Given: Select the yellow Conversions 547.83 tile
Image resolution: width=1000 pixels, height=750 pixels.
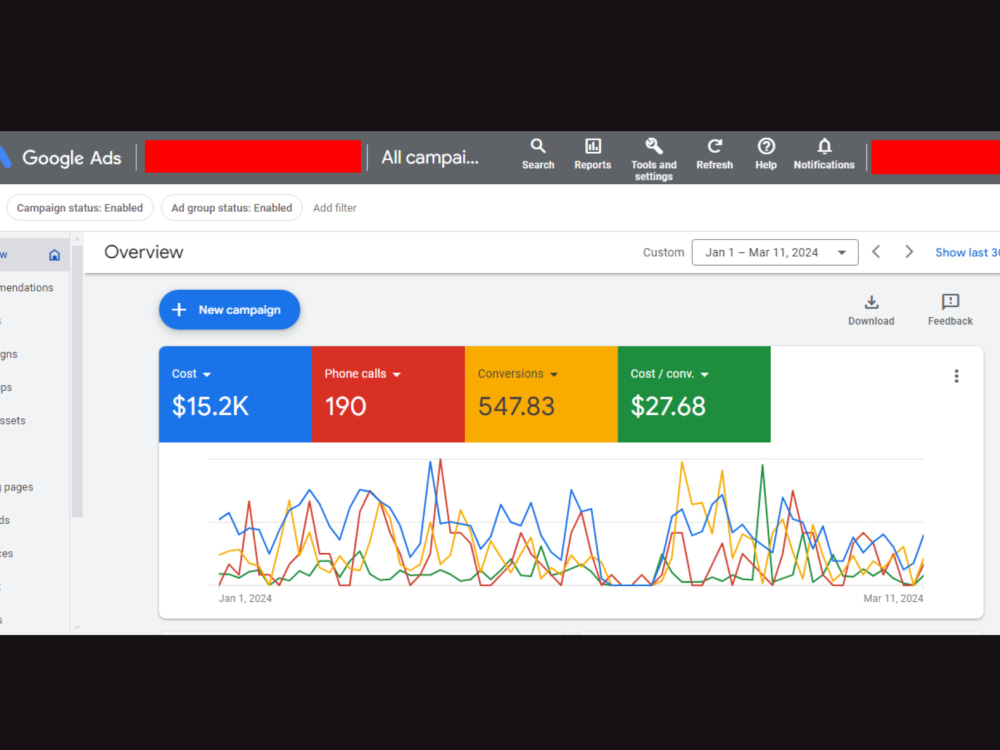Looking at the screenshot, I should tap(541, 394).
